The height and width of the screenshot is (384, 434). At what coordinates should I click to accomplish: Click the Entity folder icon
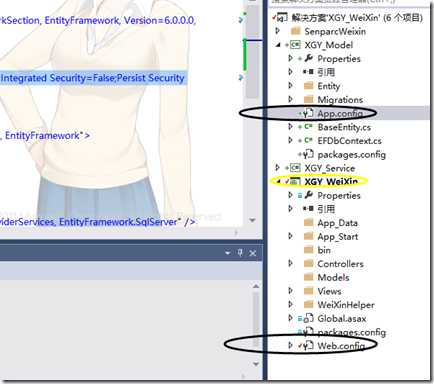(309, 86)
